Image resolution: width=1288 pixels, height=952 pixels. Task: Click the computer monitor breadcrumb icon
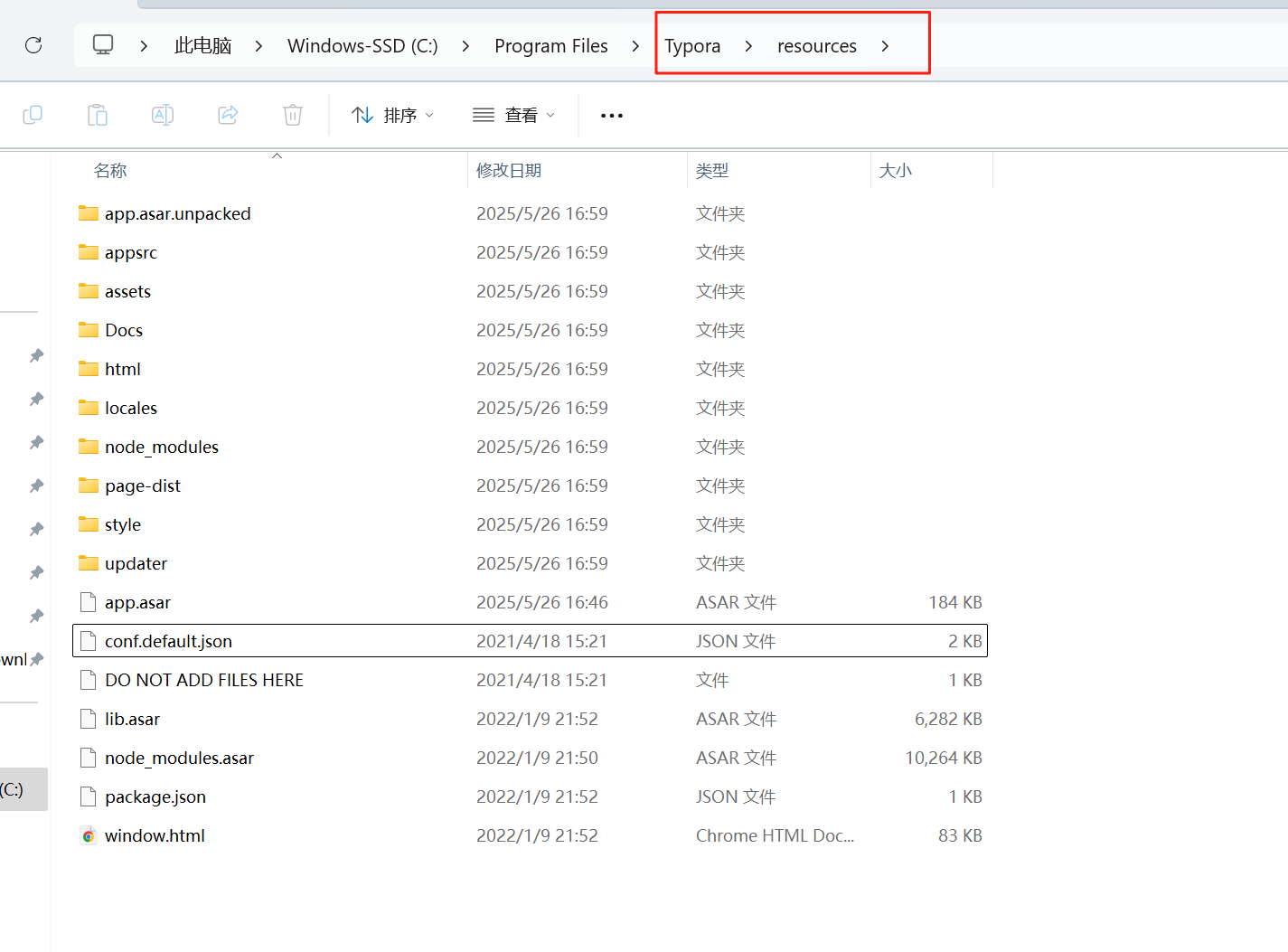pyautogui.click(x=103, y=44)
